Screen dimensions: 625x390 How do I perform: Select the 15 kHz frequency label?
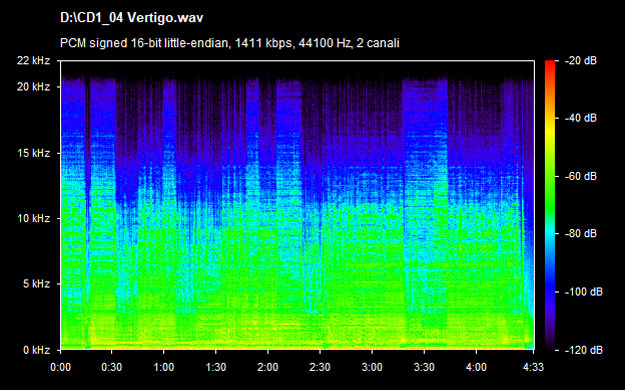tap(33, 153)
